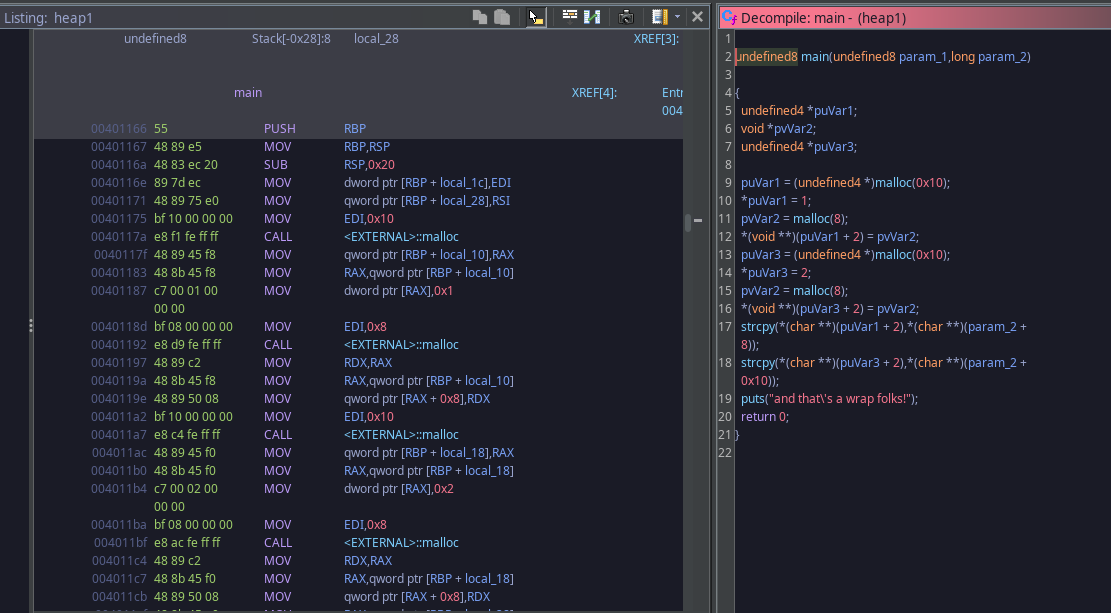Click the left margin divider handle dots
1111x613 pixels.
(30, 326)
